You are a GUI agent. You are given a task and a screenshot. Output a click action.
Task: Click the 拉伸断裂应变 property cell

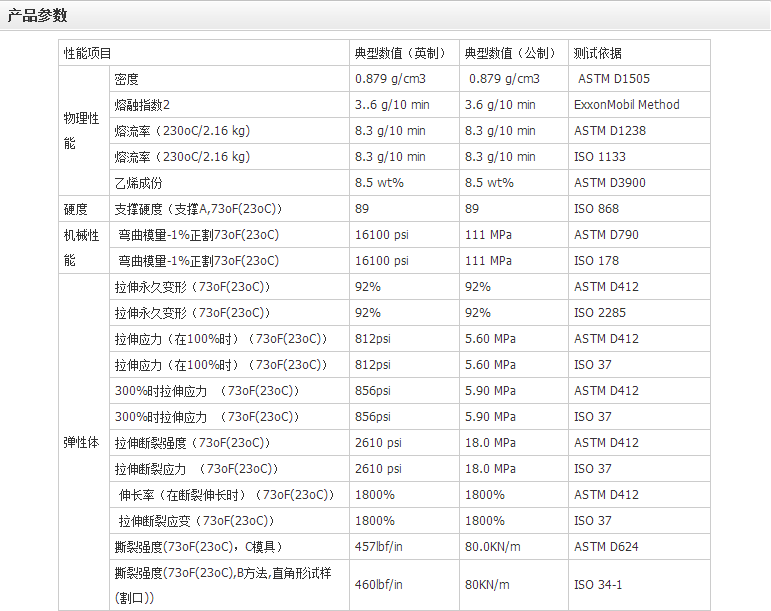point(229,521)
